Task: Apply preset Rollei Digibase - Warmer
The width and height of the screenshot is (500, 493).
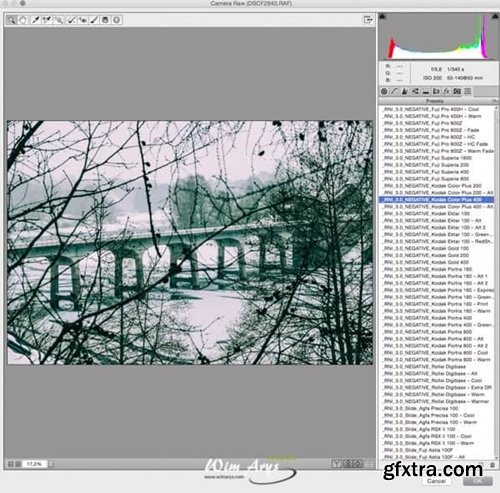Action: click(437, 401)
